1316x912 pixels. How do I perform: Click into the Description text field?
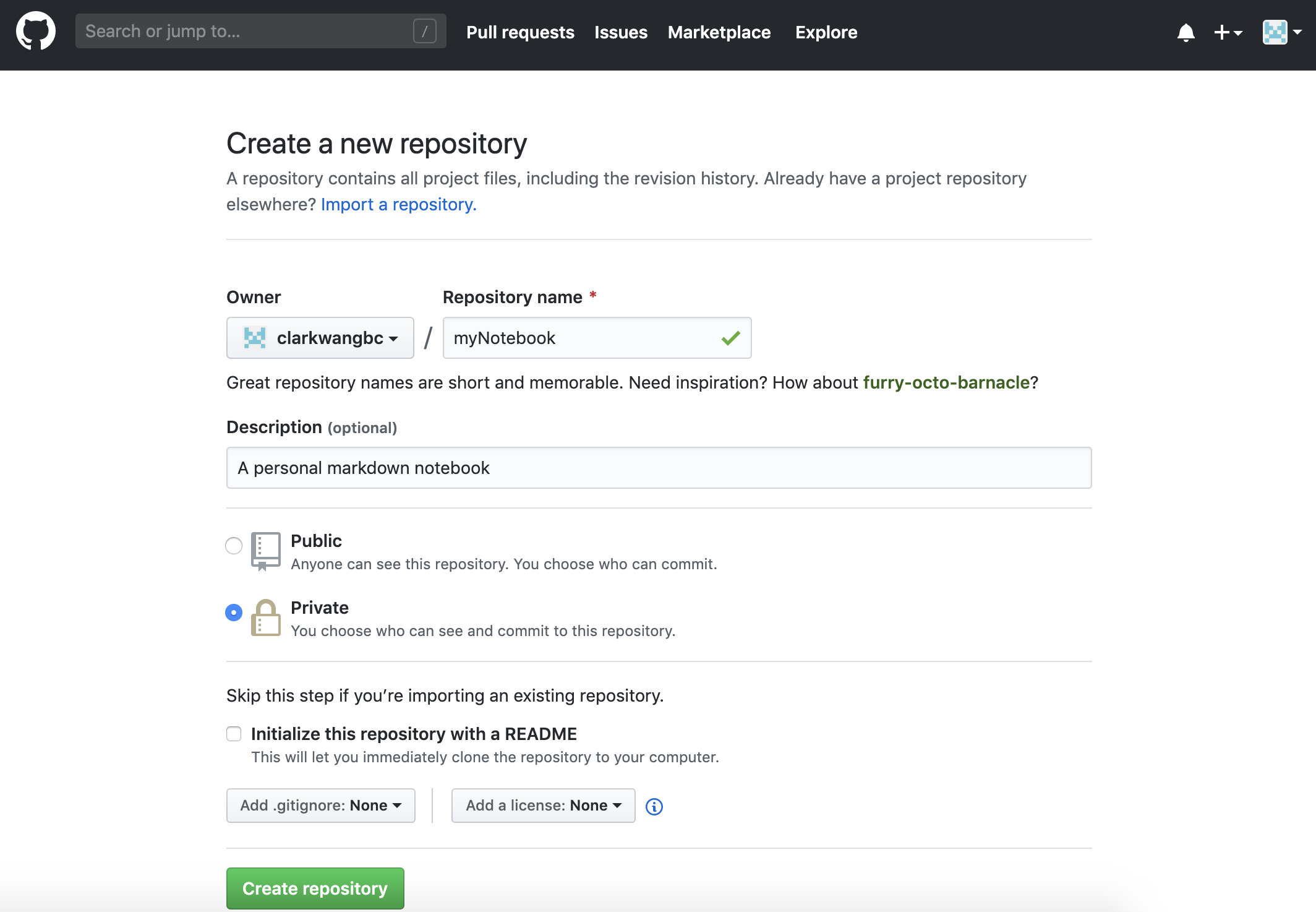click(659, 468)
